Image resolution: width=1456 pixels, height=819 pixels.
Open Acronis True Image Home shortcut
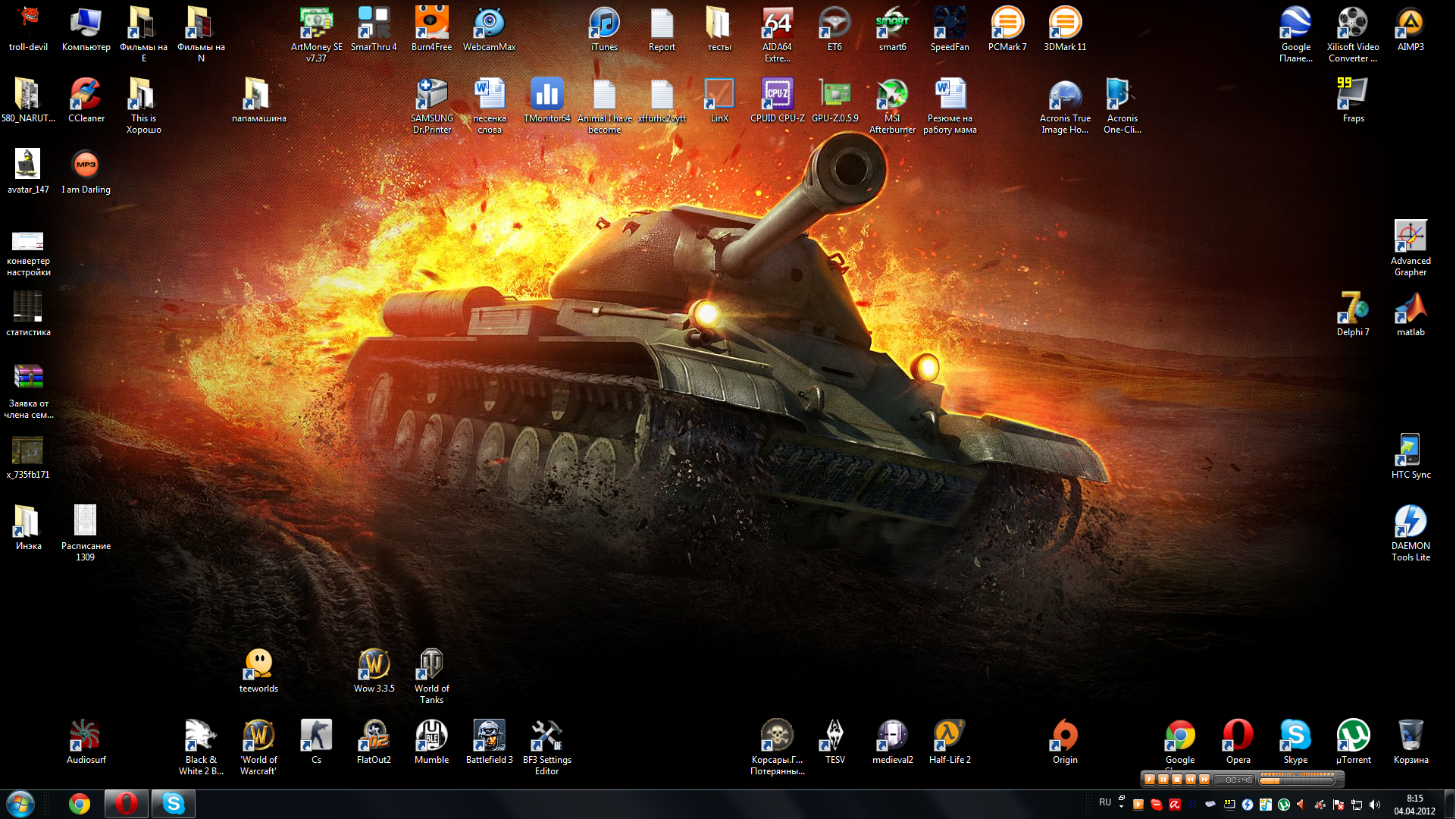[x=1065, y=105]
